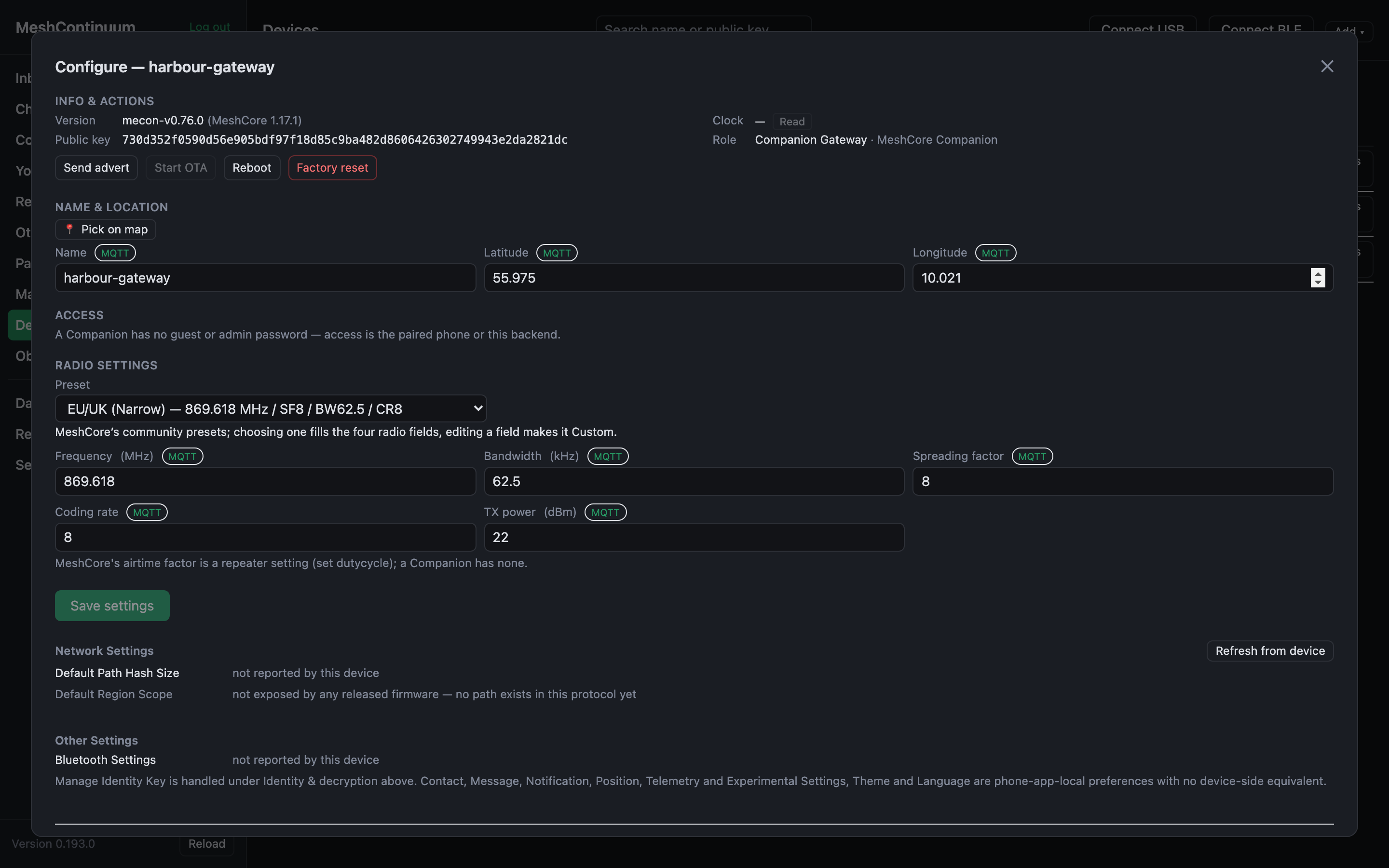Click the MQTT badge beside TX power
Viewport: 1389px width, 868px height.
[x=606, y=512]
